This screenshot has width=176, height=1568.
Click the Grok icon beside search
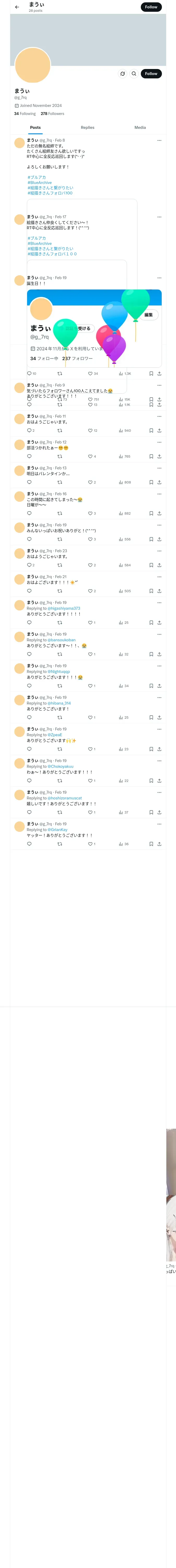tap(123, 74)
